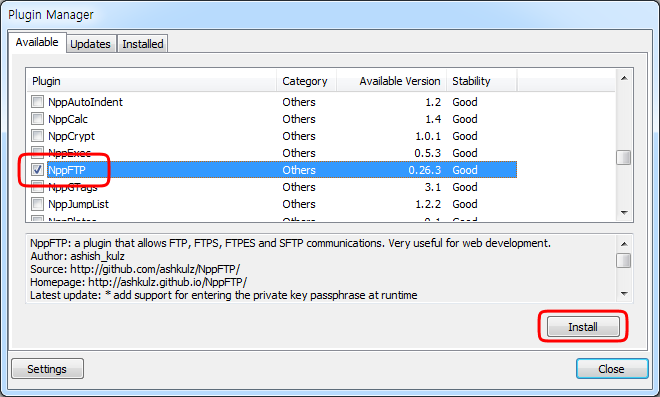Open the Available tab
This screenshot has width=660, height=397.
37,42
